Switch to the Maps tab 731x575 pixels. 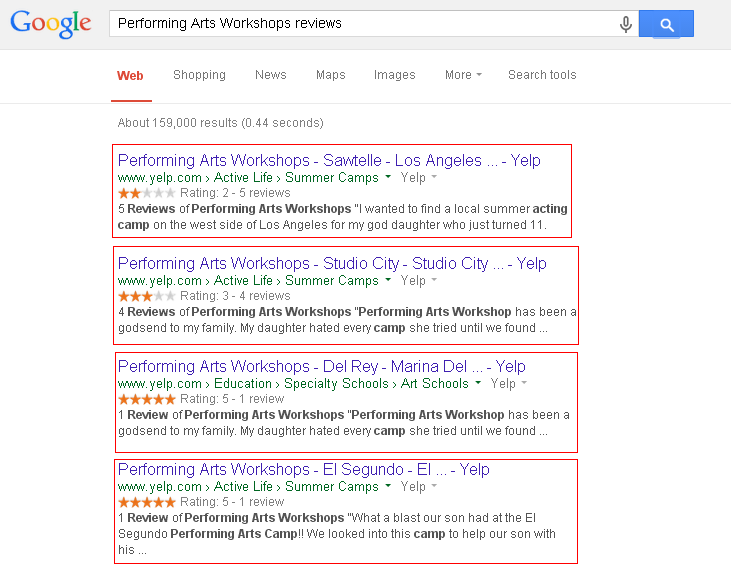coord(330,75)
